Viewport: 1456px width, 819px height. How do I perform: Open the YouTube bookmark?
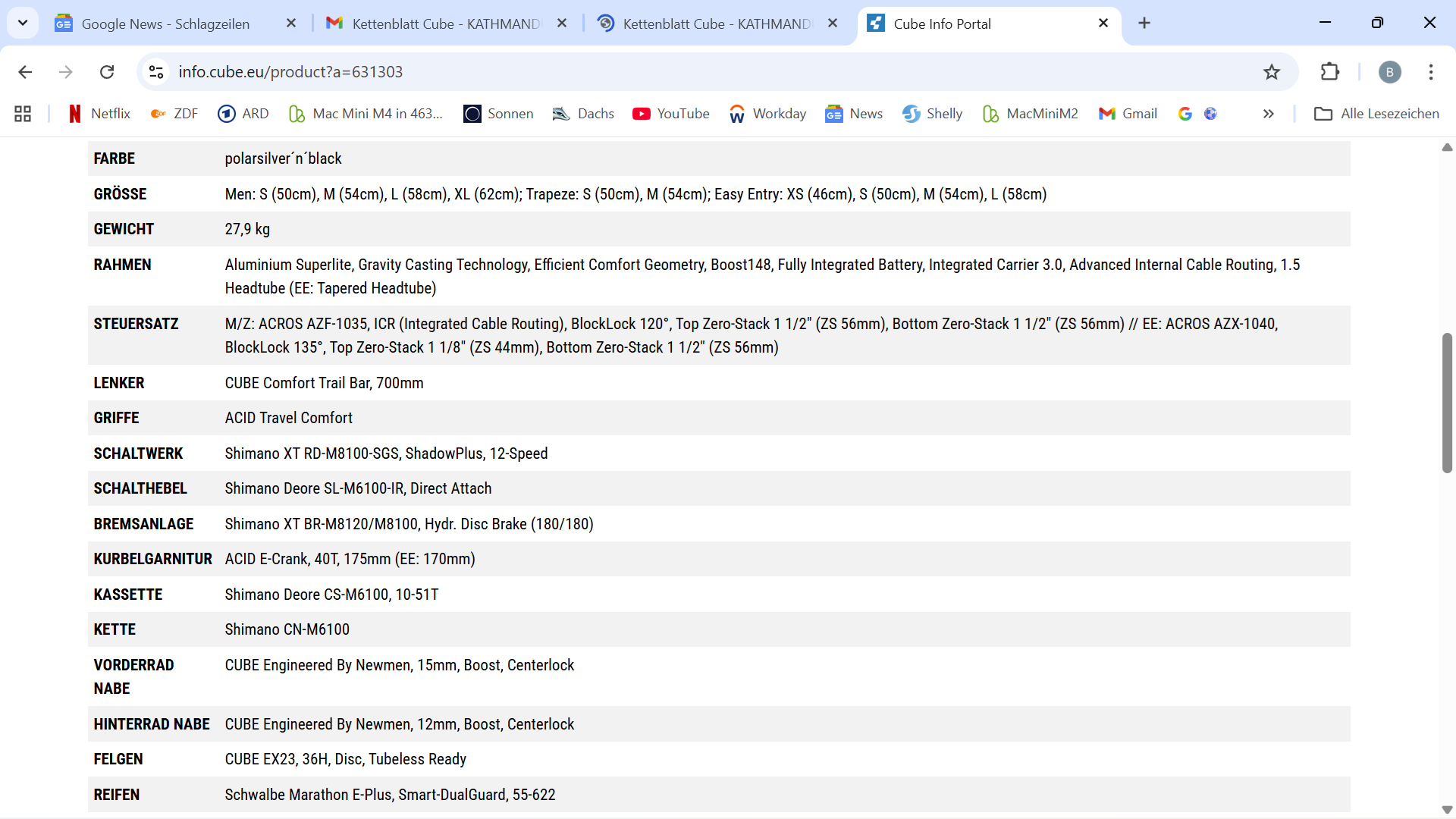coord(671,114)
